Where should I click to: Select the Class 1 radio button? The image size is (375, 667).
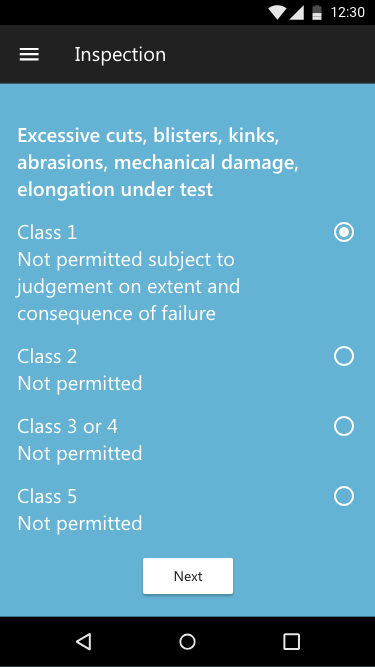(x=344, y=232)
